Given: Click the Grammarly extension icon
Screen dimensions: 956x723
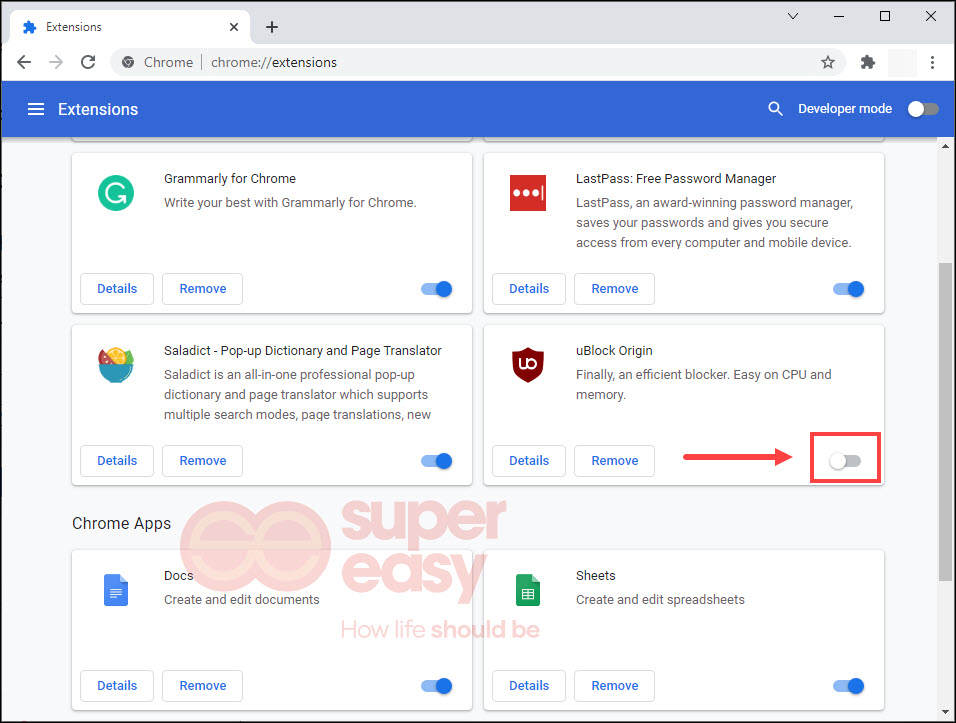Looking at the screenshot, I should pos(116,193).
